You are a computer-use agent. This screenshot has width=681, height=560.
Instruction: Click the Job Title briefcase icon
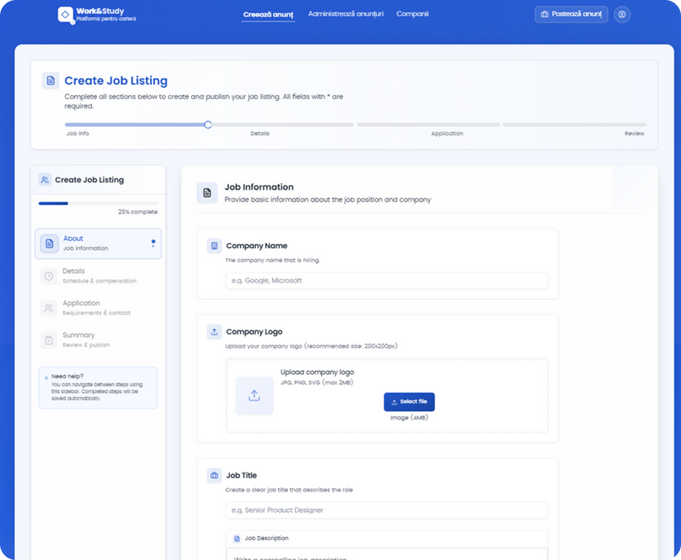tap(214, 475)
